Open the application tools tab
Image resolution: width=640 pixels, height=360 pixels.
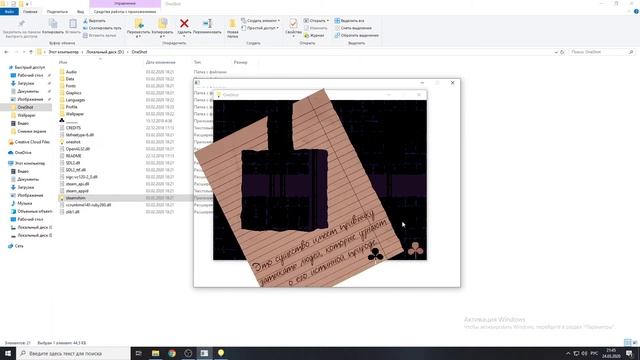(x=125, y=12)
